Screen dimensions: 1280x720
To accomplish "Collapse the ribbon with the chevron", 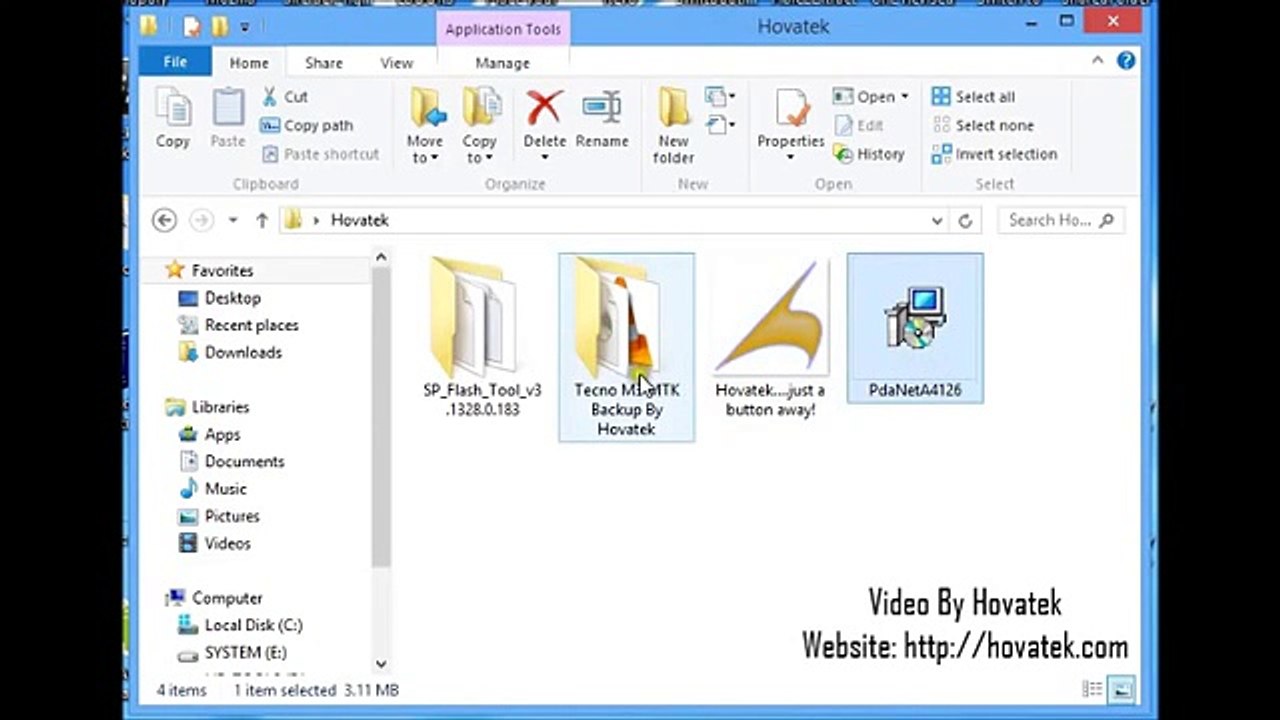I will click(1097, 61).
